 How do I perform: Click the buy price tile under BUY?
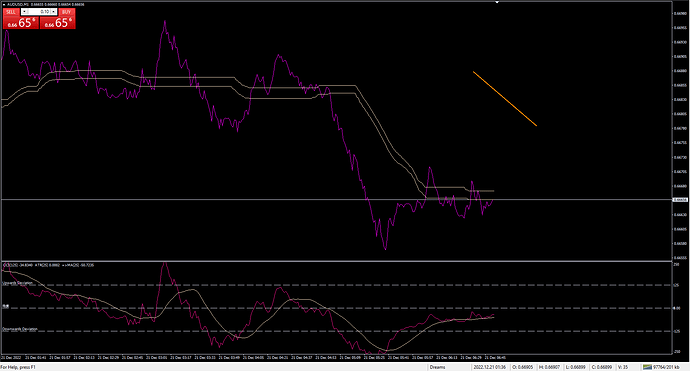coord(57,23)
